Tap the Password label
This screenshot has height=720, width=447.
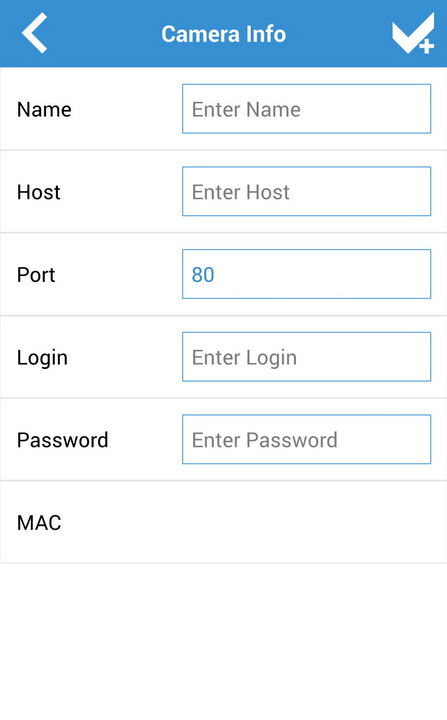[62, 440]
